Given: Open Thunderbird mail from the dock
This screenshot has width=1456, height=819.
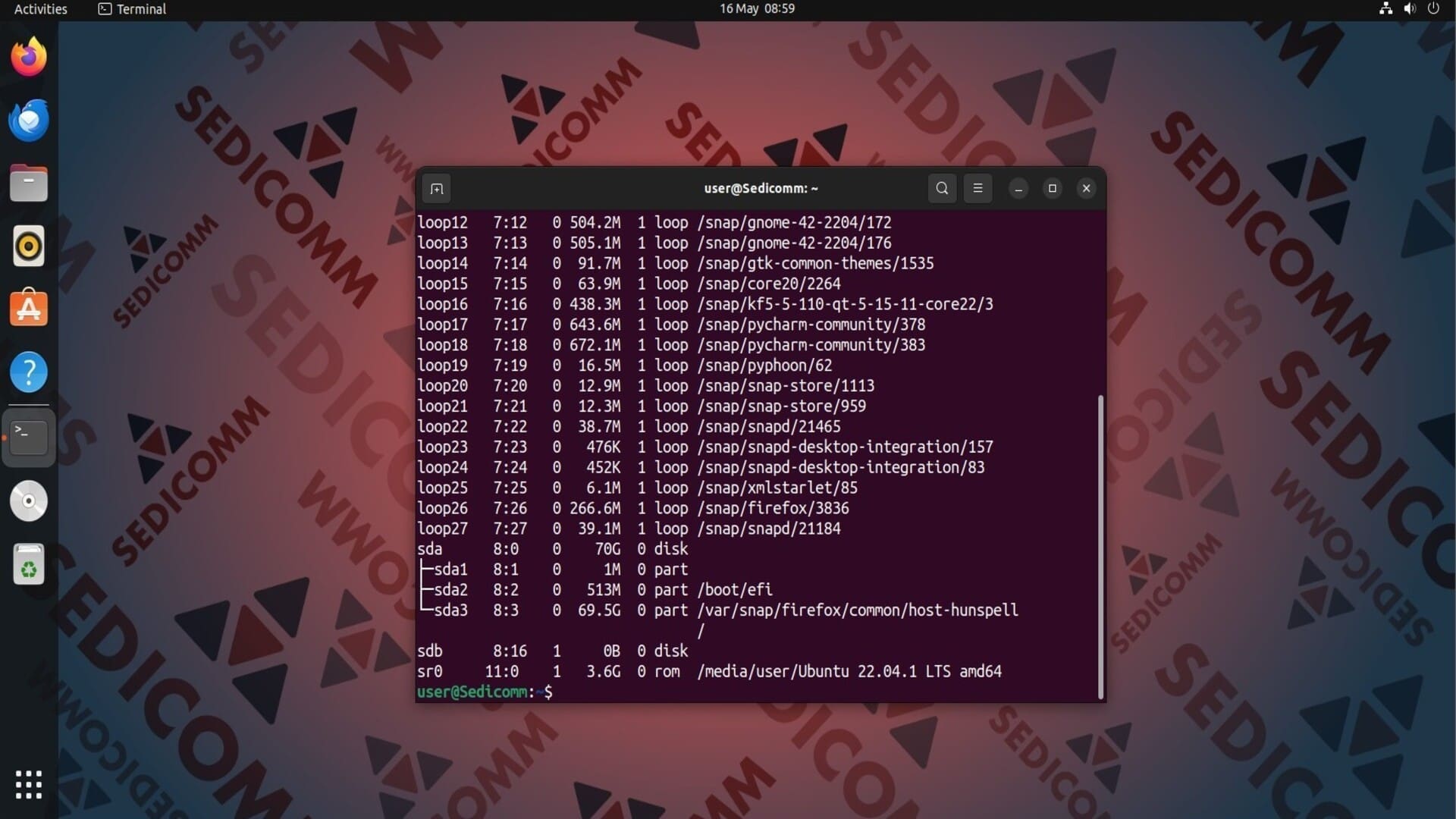Looking at the screenshot, I should coord(29,120).
